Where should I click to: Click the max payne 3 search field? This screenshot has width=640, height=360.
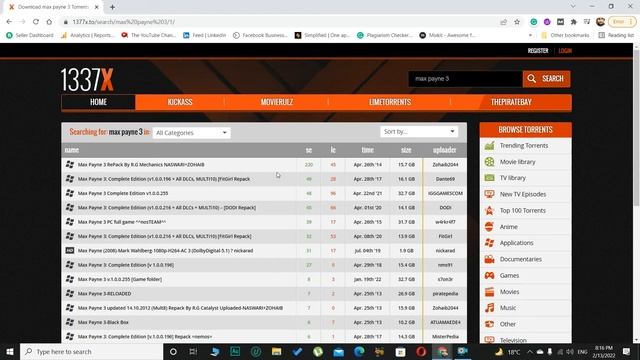(465, 79)
